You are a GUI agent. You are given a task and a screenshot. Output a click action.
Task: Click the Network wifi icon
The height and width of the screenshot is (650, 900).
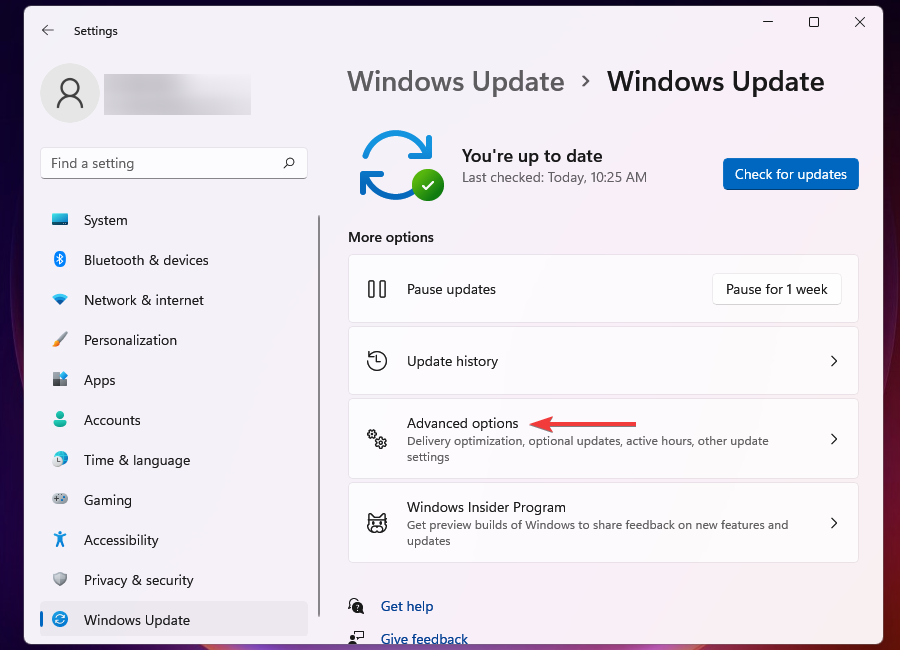pos(60,300)
